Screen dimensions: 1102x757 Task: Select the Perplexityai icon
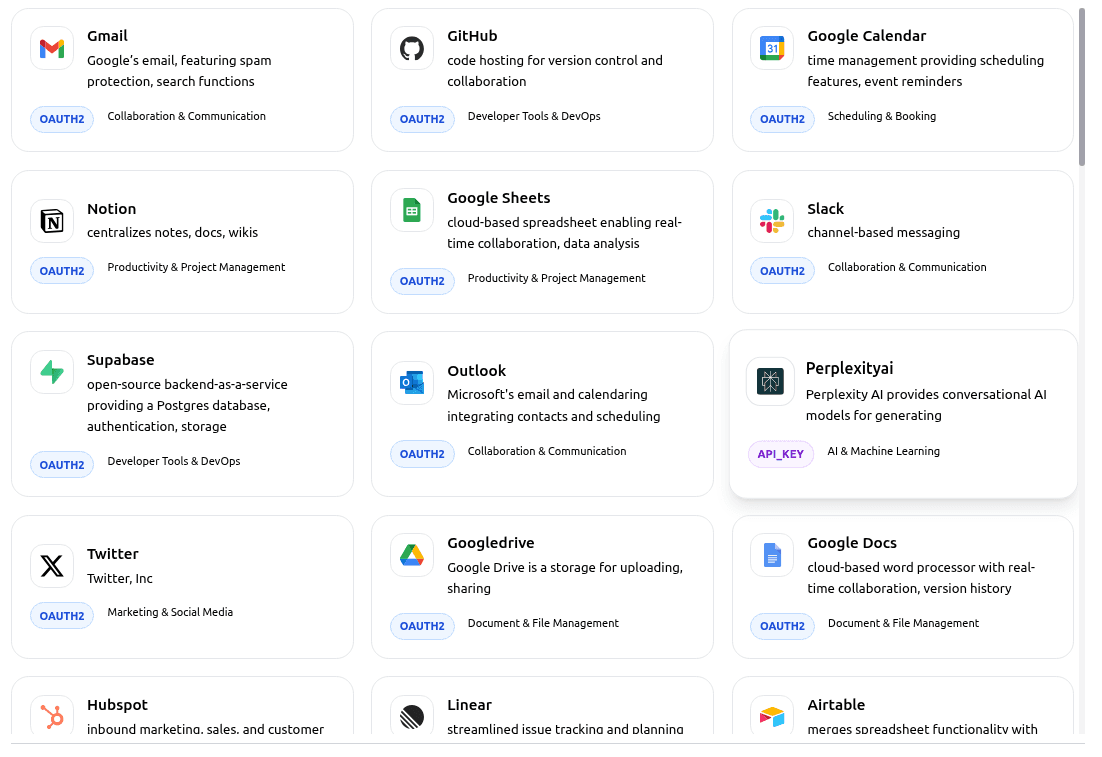pyautogui.click(x=771, y=381)
